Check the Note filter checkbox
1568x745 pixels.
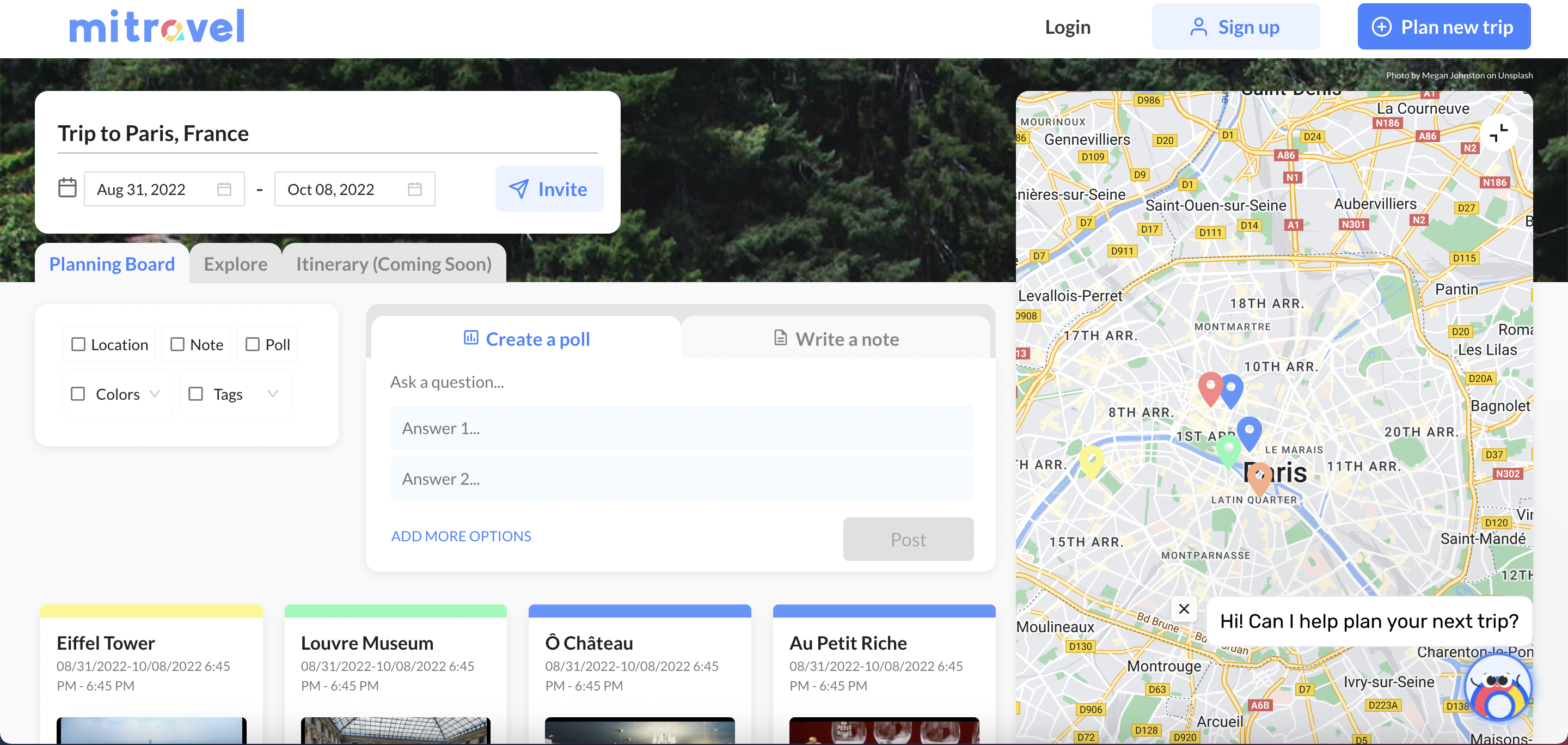tap(177, 345)
